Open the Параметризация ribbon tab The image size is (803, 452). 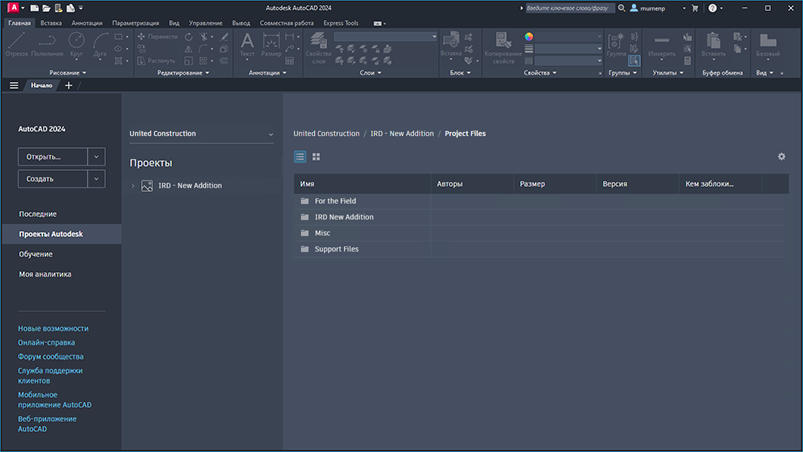(135, 23)
